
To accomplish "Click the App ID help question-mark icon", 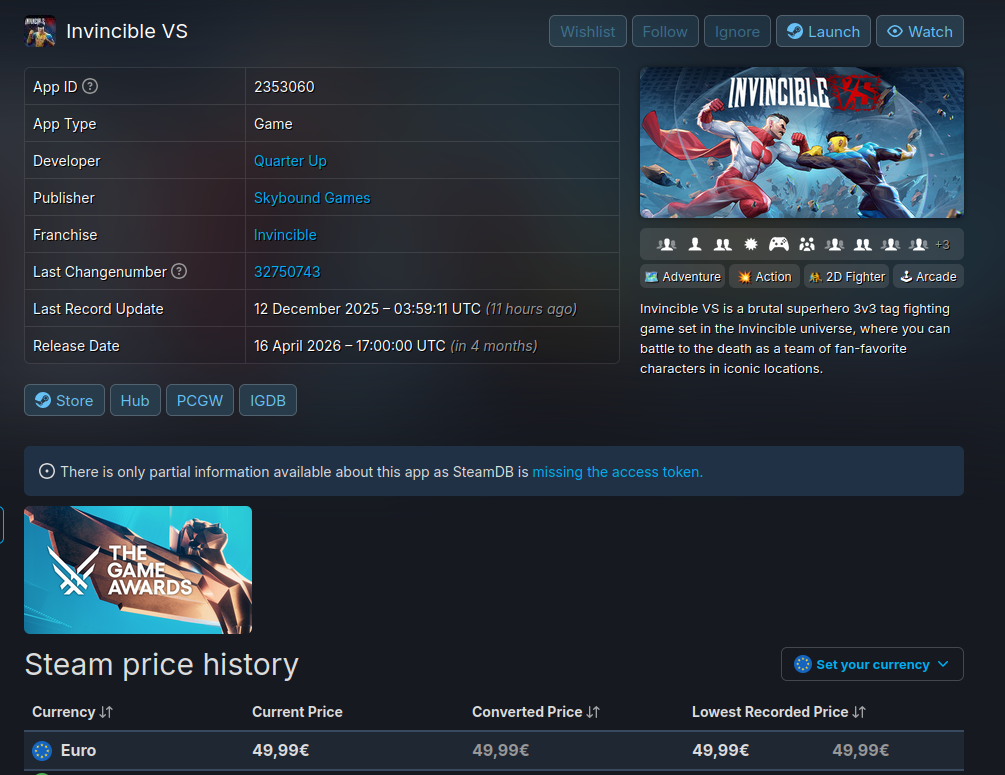I will point(90,86).
